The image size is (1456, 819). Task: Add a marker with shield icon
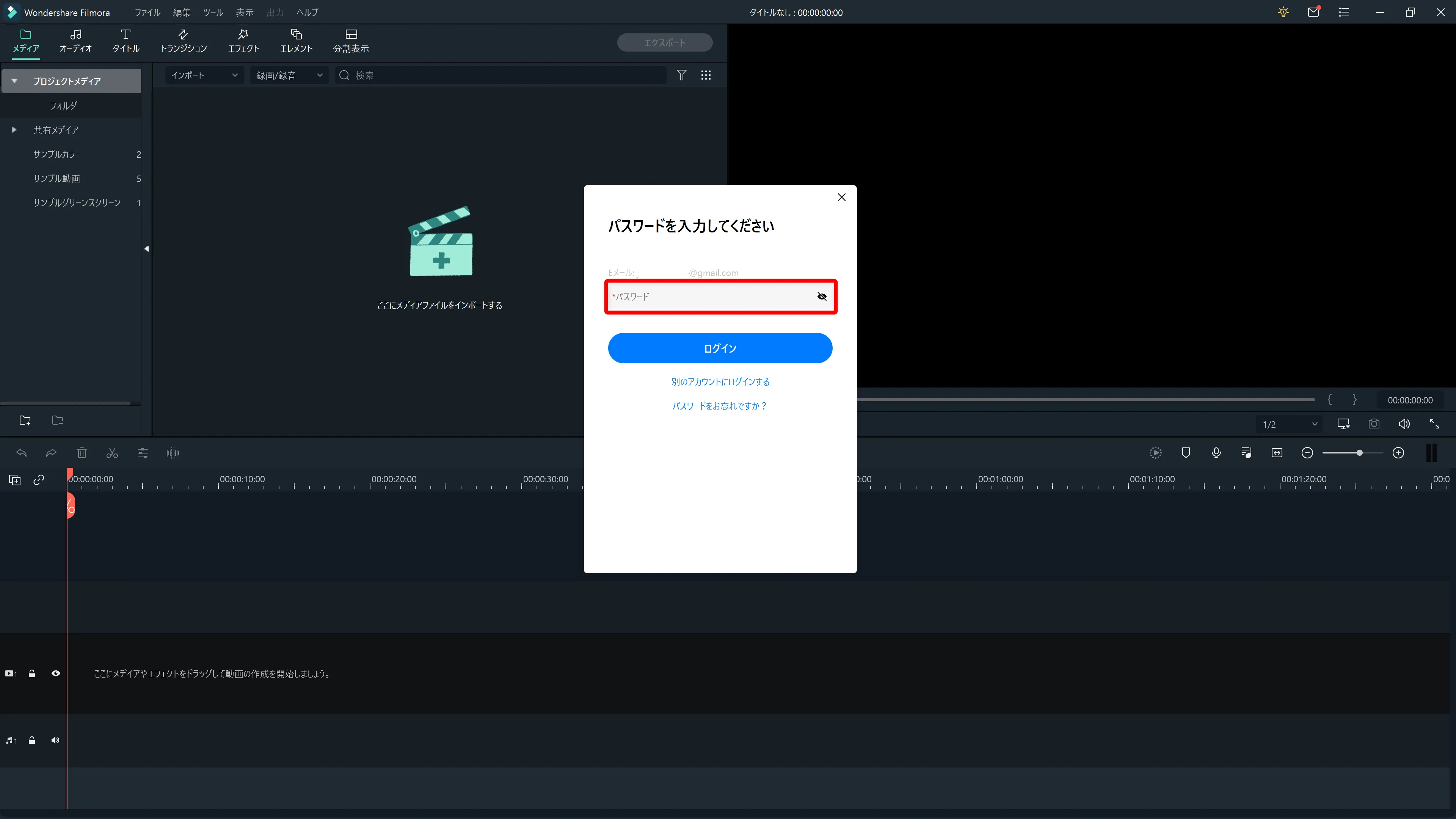click(1186, 453)
